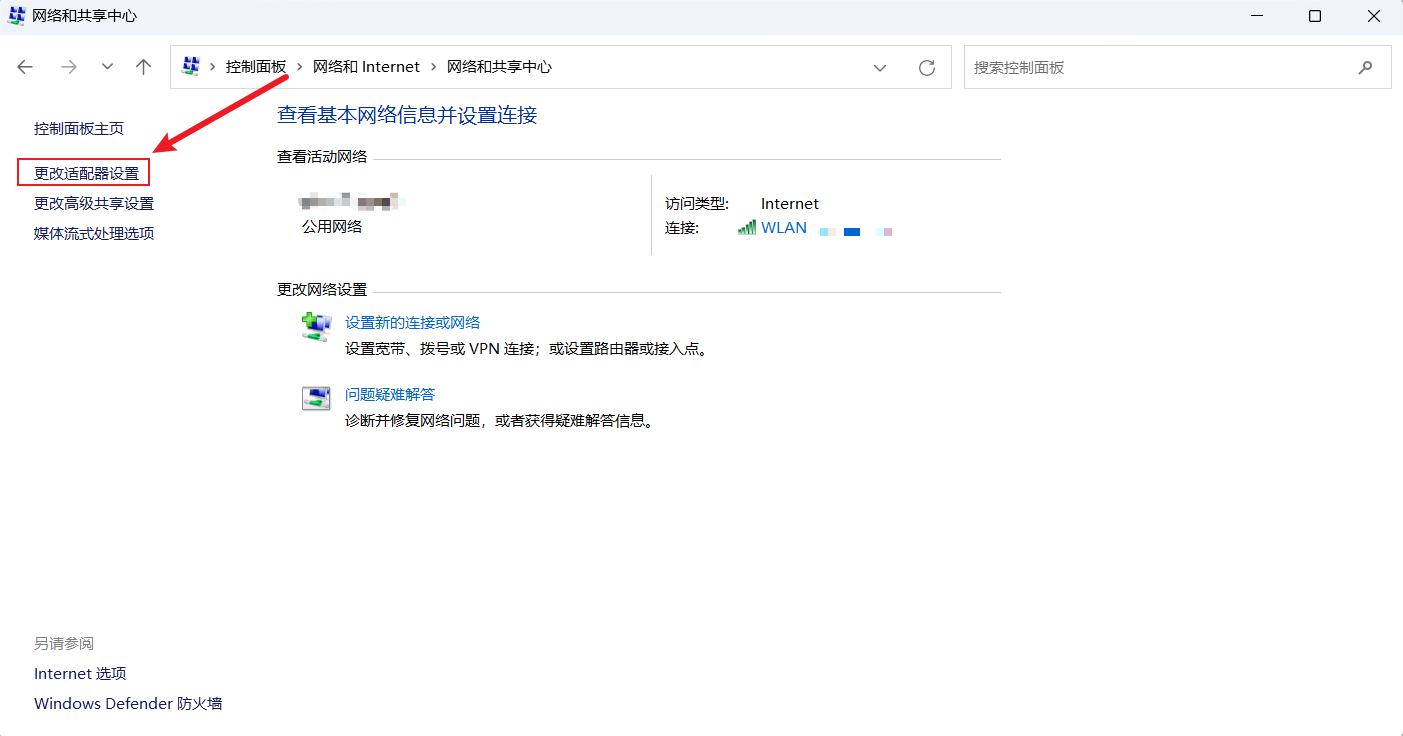
Task: Go up one level with the up arrow
Action: [144, 67]
